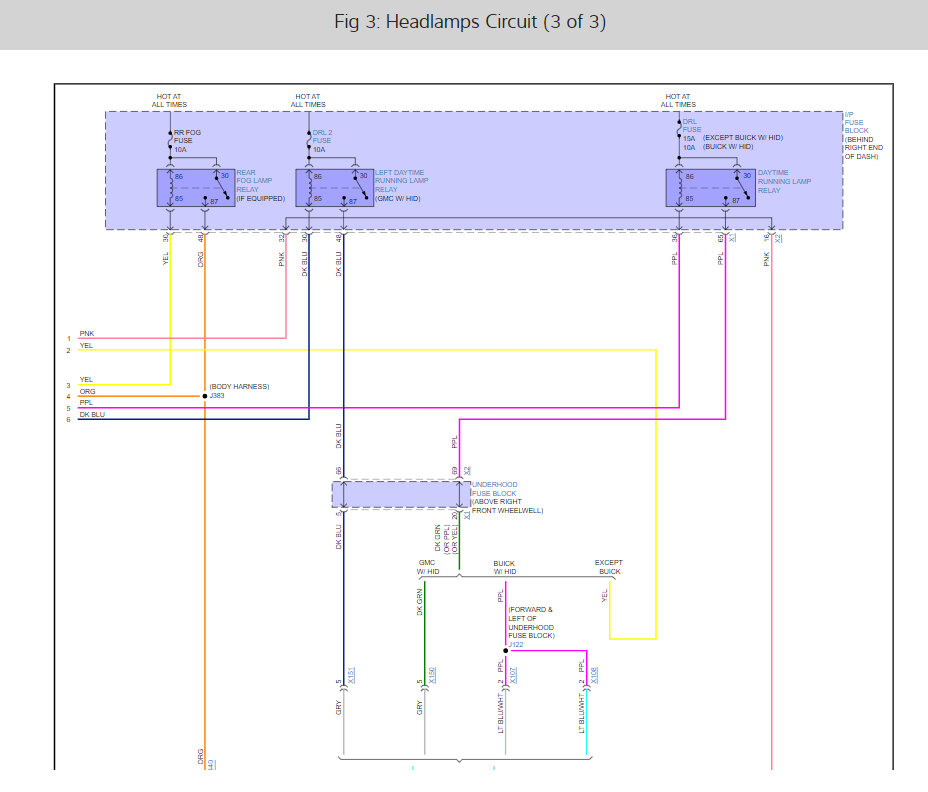Screen dimensions: 928x792
Task: Click X1 link beside pin 65
Action: click(x=732, y=237)
